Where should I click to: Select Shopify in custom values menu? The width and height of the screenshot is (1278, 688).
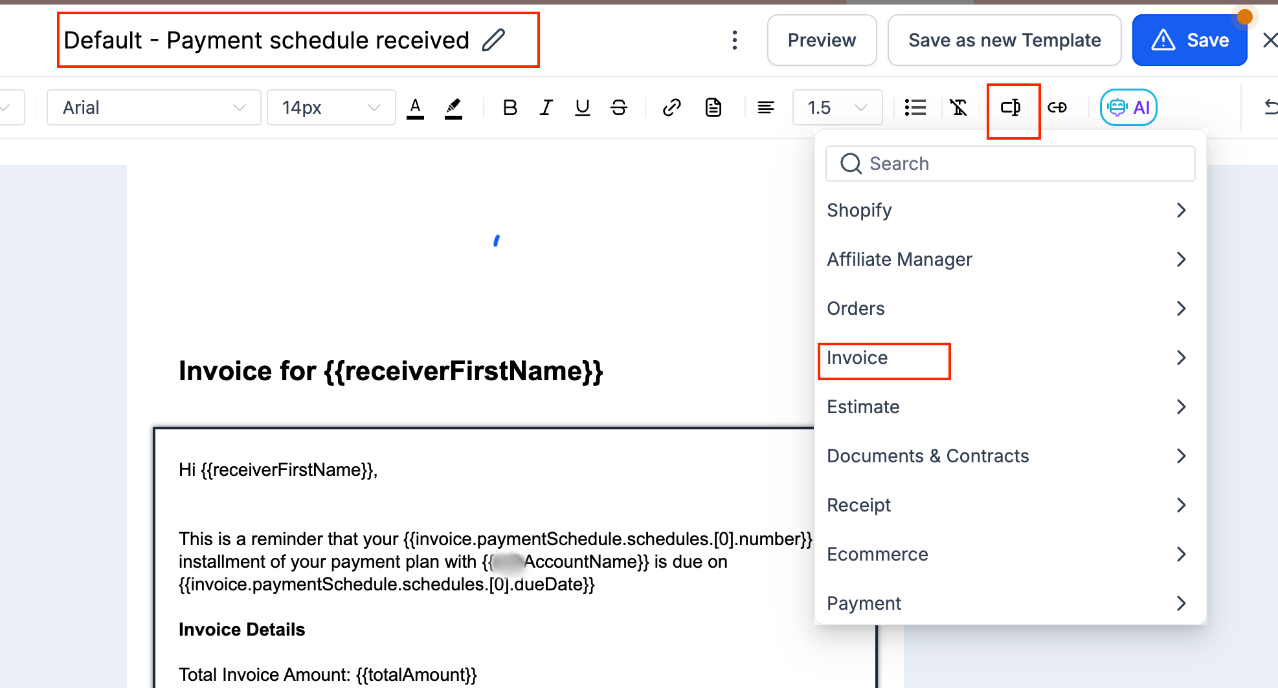pos(1010,210)
